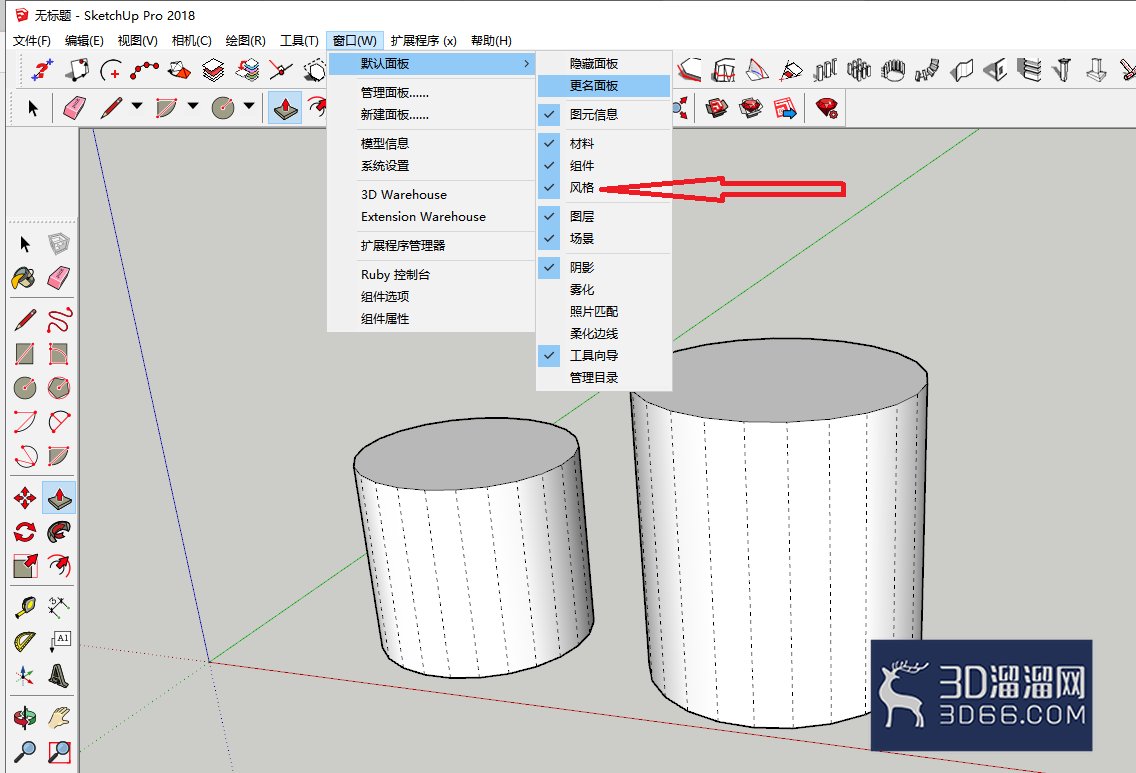
Task: Select the Offset tool
Action: [59, 566]
